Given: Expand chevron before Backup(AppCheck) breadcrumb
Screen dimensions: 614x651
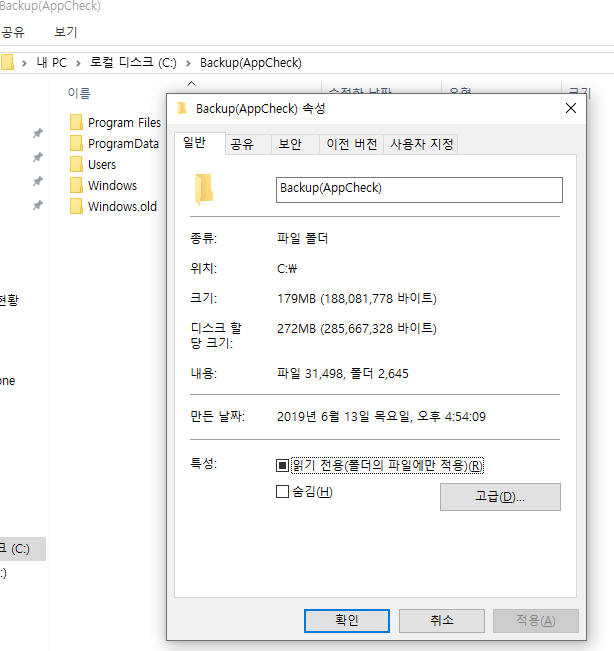Looking at the screenshot, I should coord(188,63).
